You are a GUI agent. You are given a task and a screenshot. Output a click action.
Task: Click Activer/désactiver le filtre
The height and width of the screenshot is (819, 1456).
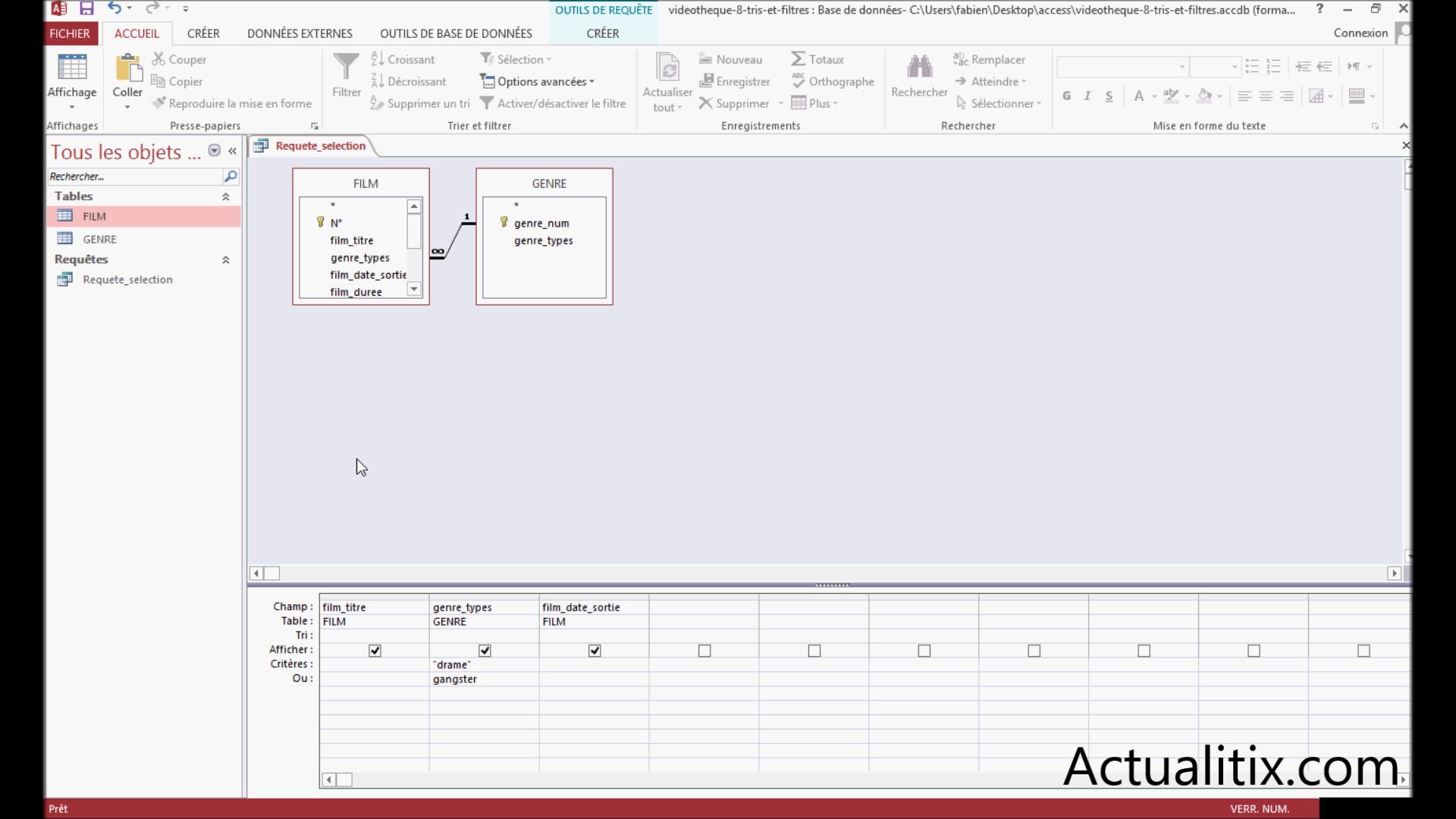coord(553,103)
